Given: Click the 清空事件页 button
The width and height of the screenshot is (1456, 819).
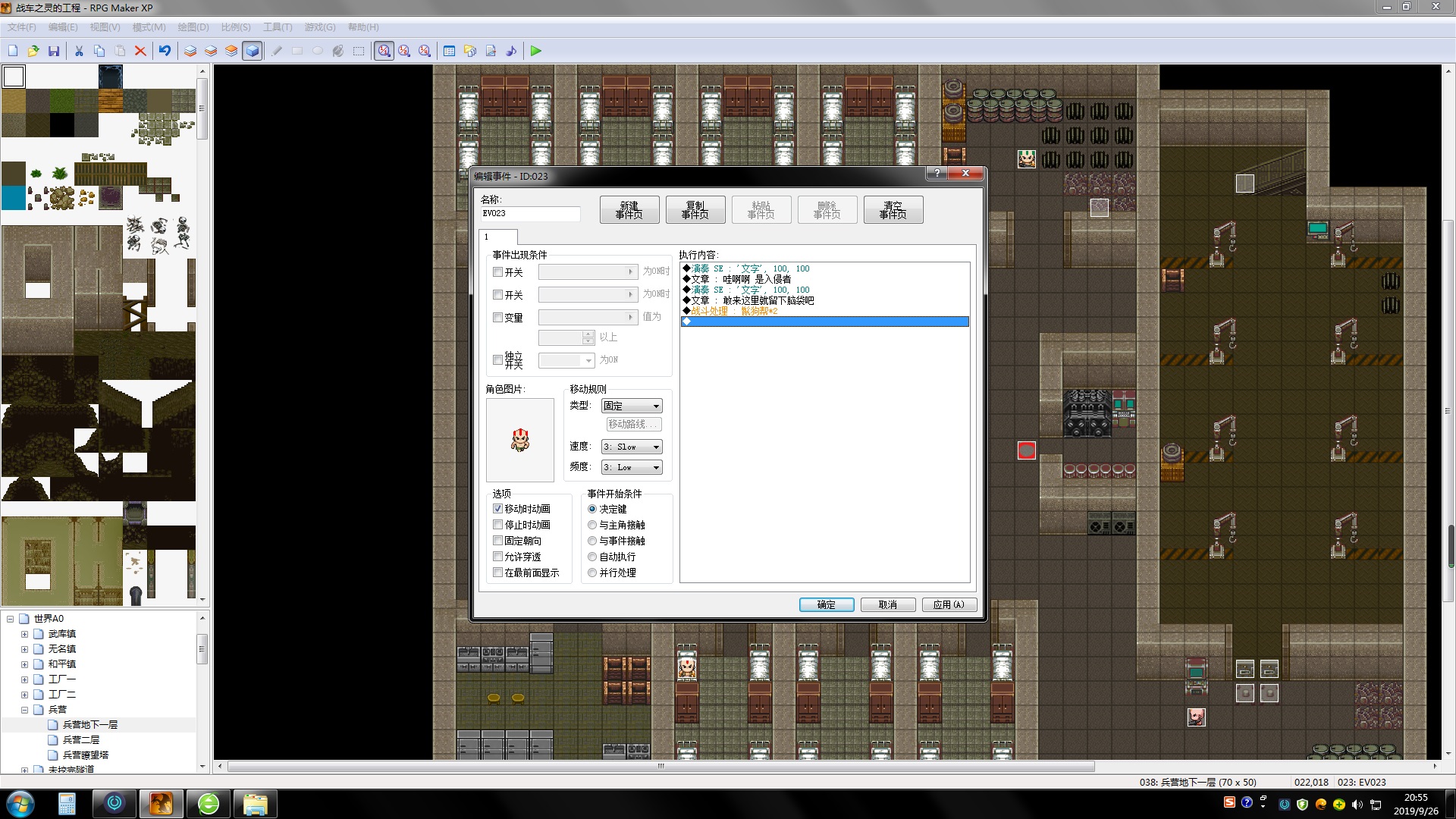Looking at the screenshot, I should click(x=893, y=210).
